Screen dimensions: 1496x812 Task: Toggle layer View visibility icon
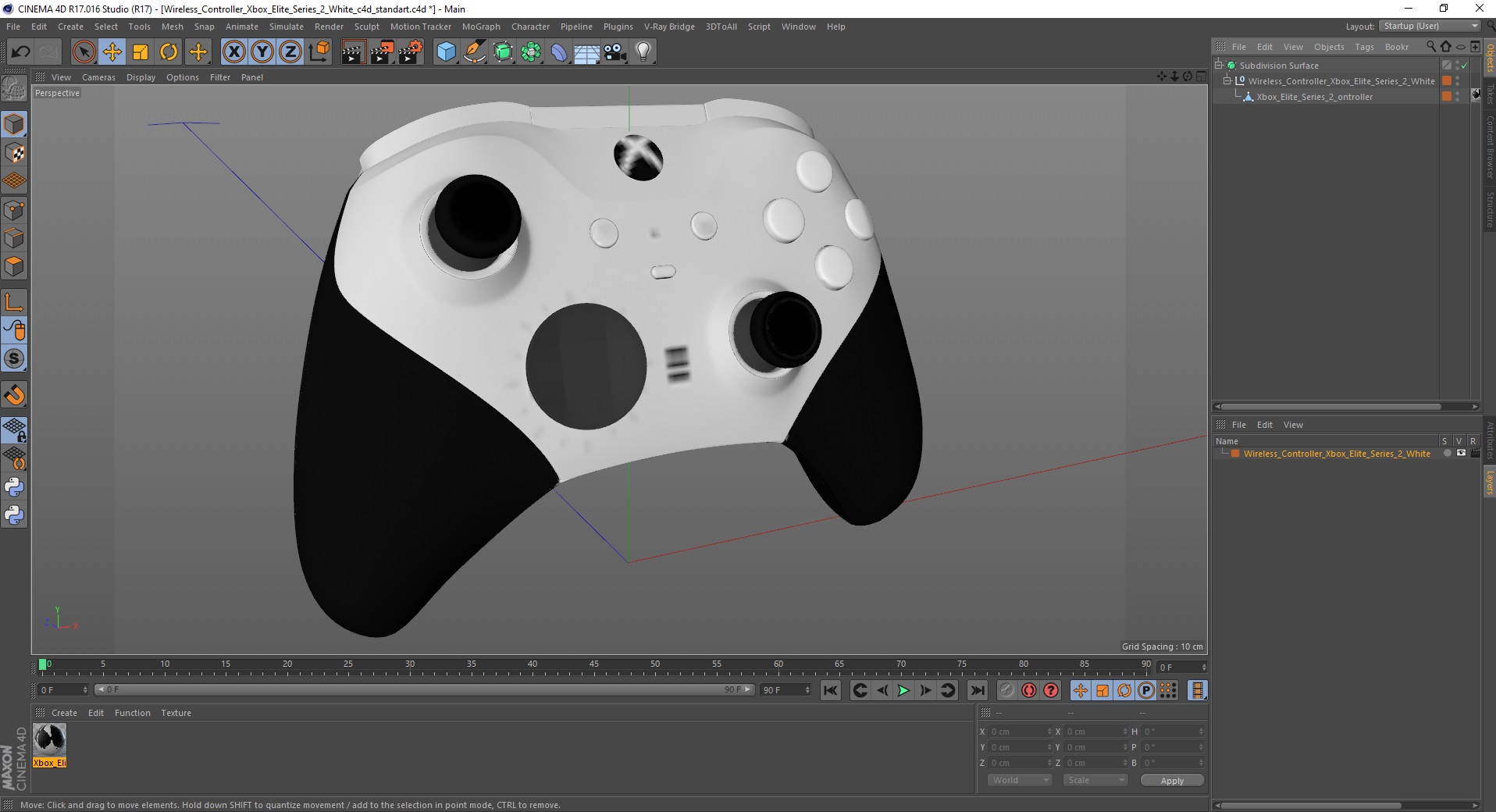pyautogui.click(x=1461, y=454)
